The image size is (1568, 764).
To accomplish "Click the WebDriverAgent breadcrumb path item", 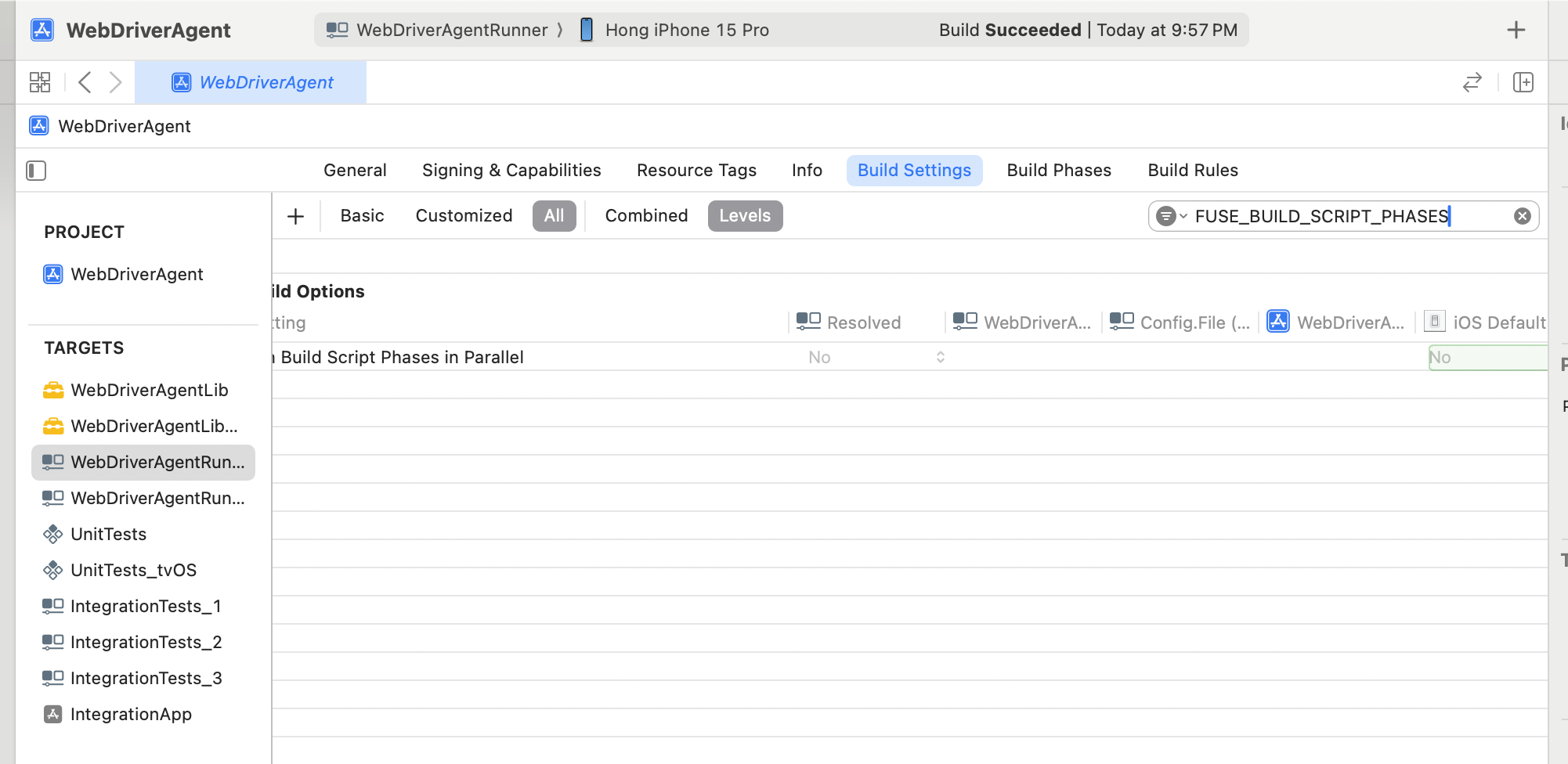I will coord(110,126).
